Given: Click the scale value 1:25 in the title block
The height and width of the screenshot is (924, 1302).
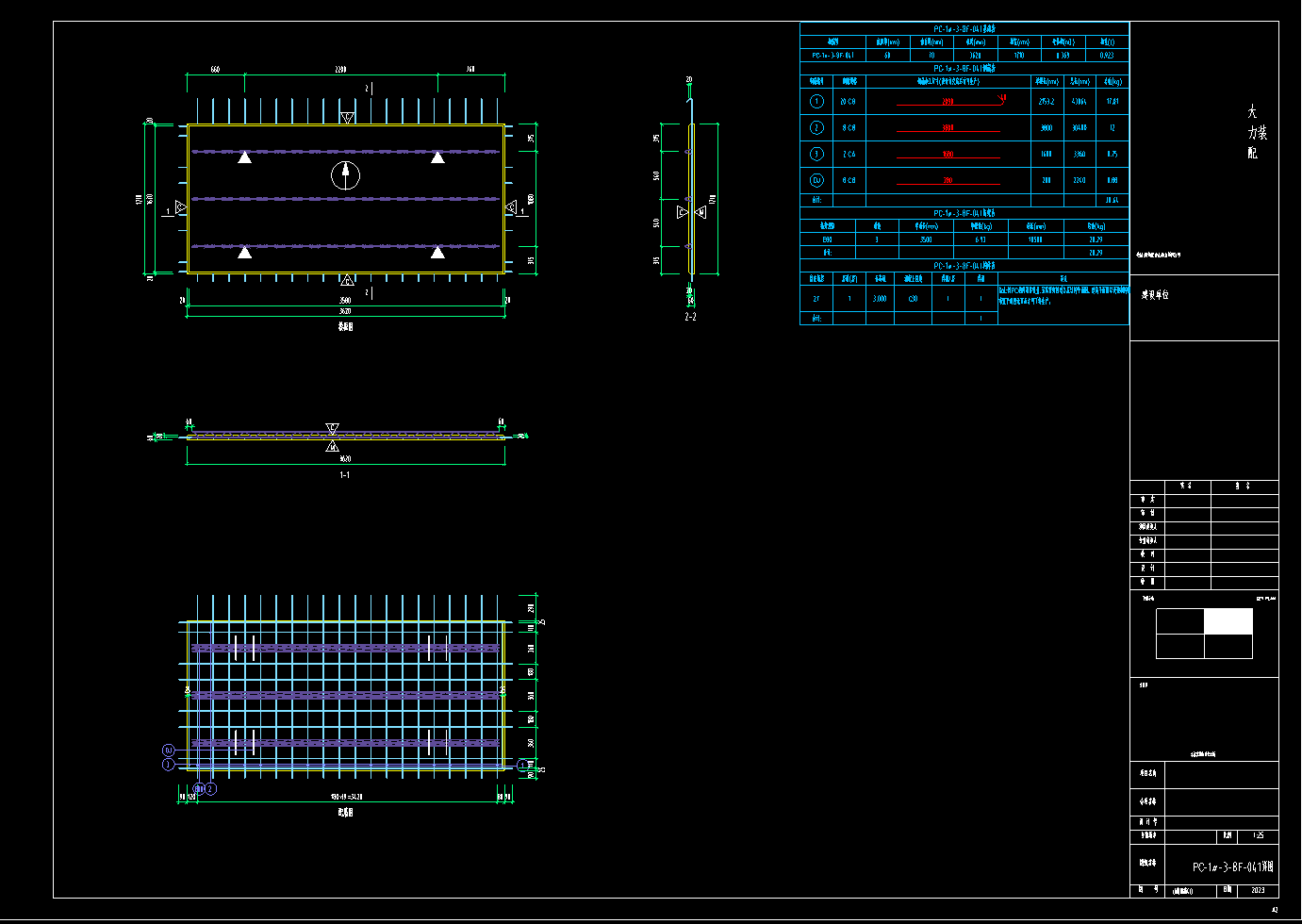Looking at the screenshot, I should (x=1258, y=835).
